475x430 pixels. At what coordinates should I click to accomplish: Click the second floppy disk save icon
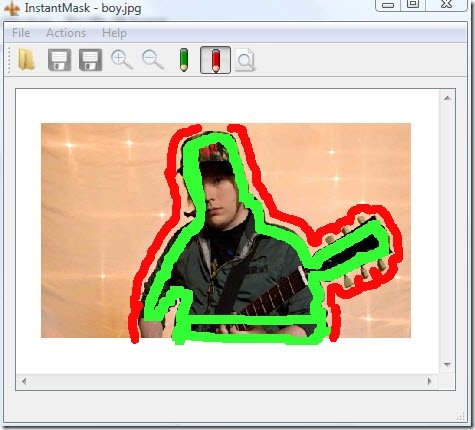point(90,60)
